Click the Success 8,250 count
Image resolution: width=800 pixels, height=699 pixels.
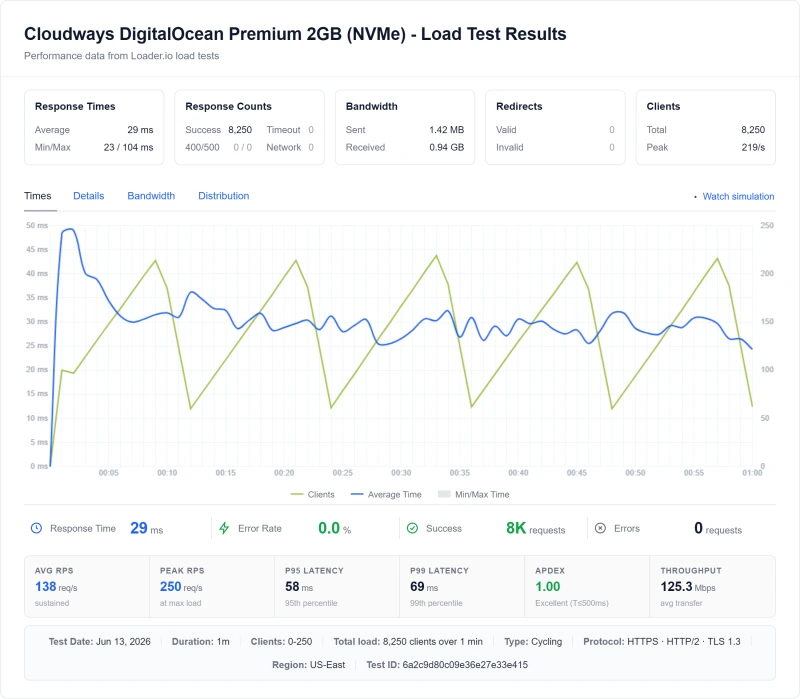point(240,130)
